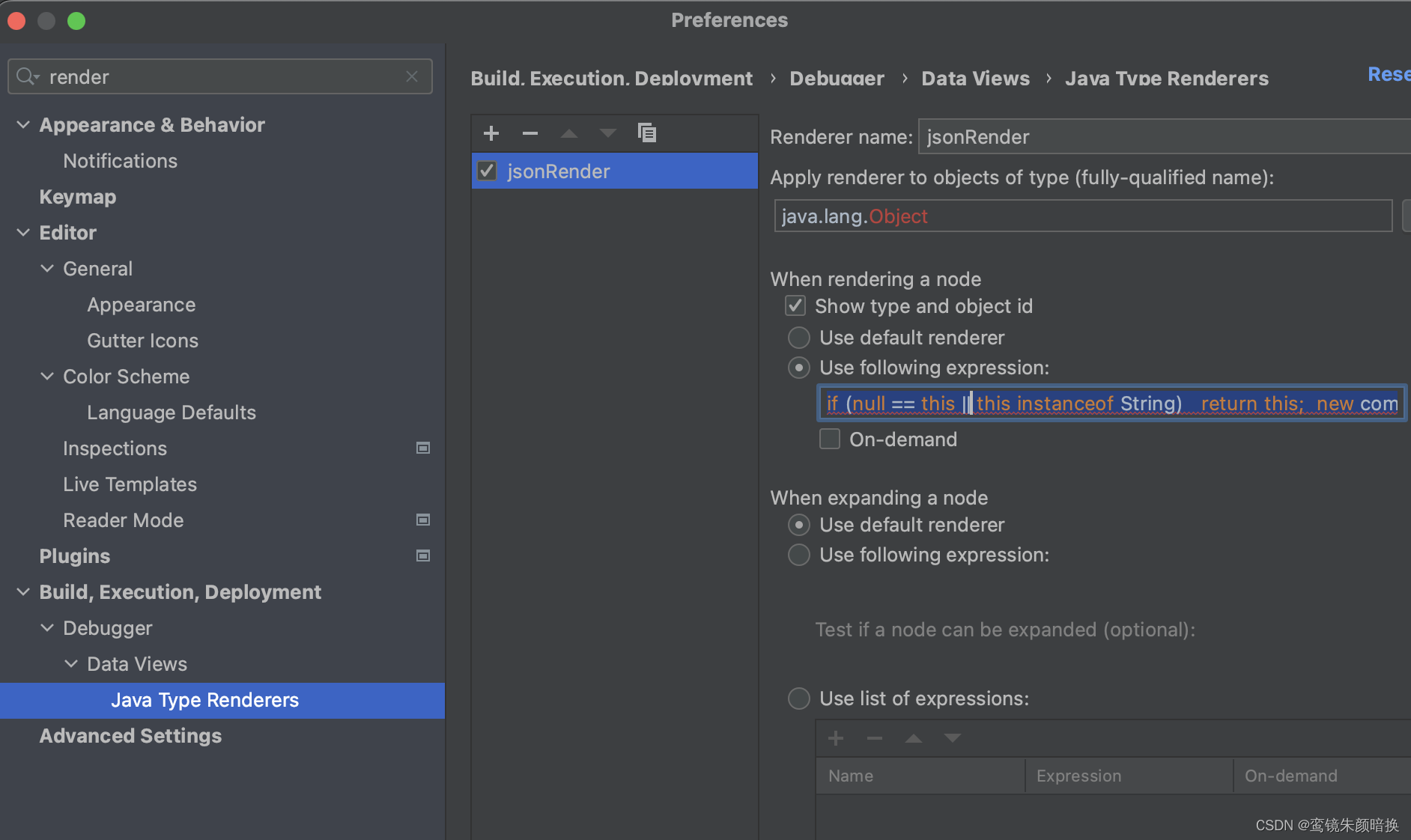Move the renderer up in the list
Image resolution: width=1411 pixels, height=840 pixels.
point(569,133)
